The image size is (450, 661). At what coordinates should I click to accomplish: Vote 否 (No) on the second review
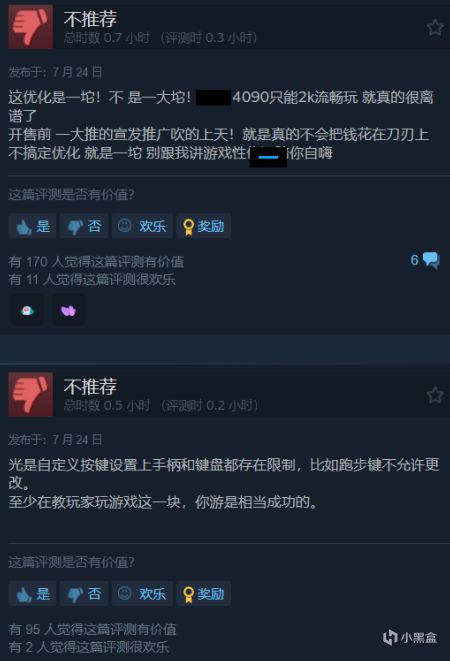[84, 594]
